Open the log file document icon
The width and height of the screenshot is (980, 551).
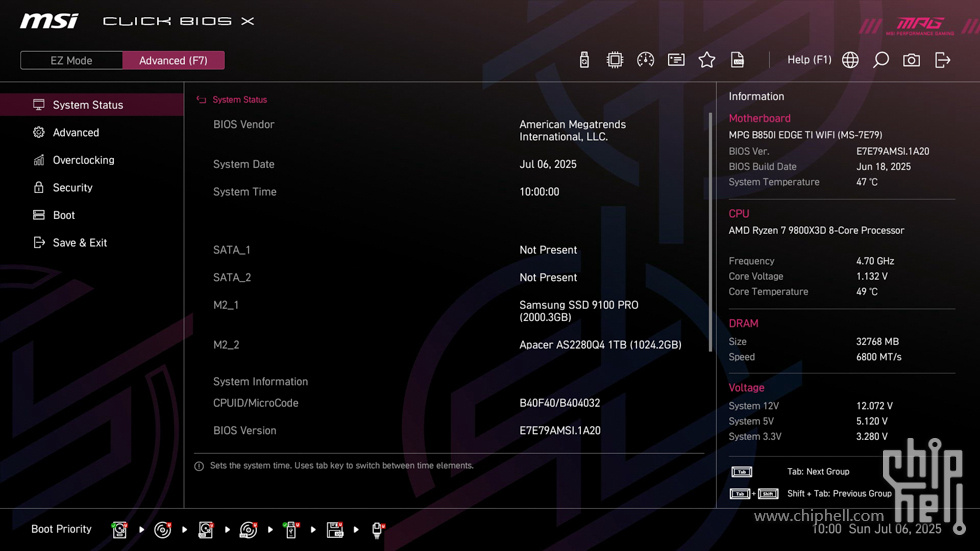(738, 60)
